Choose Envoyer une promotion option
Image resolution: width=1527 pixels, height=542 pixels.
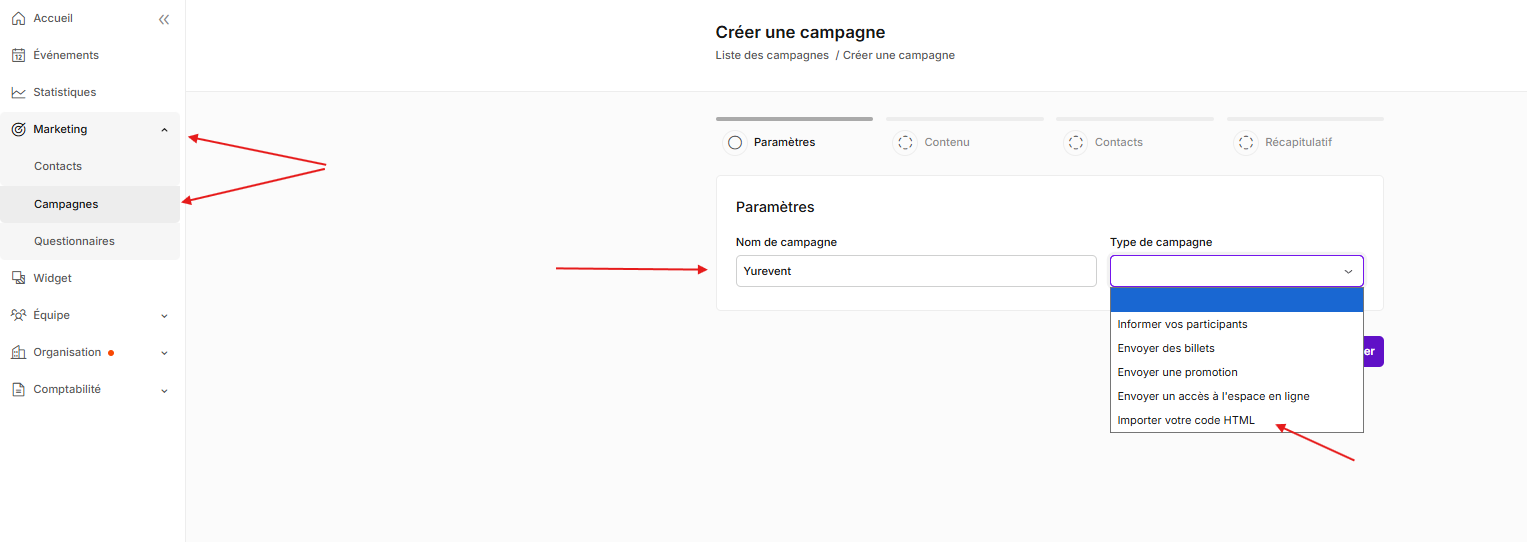click(1236, 372)
